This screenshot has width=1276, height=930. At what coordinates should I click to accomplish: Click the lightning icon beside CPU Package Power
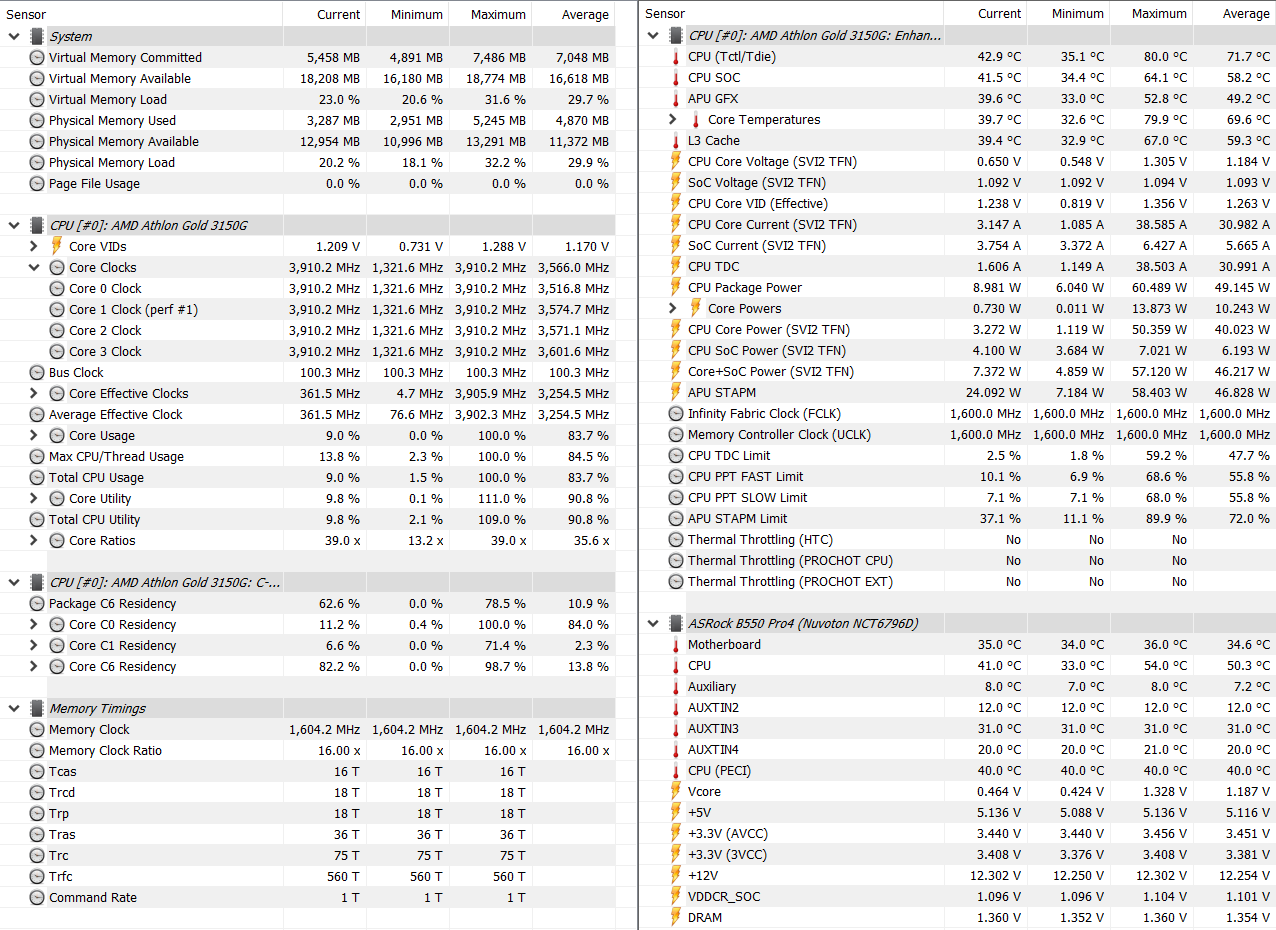pos(676,288)
